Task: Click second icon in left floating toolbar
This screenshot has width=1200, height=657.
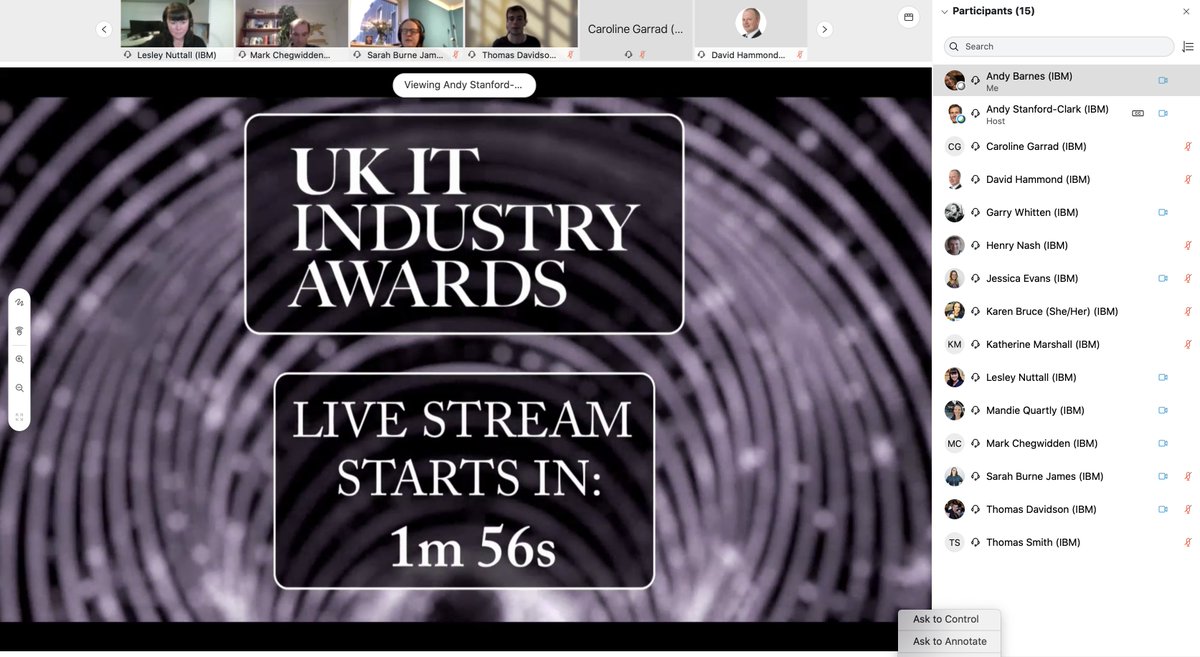Action: click(19, 330)
